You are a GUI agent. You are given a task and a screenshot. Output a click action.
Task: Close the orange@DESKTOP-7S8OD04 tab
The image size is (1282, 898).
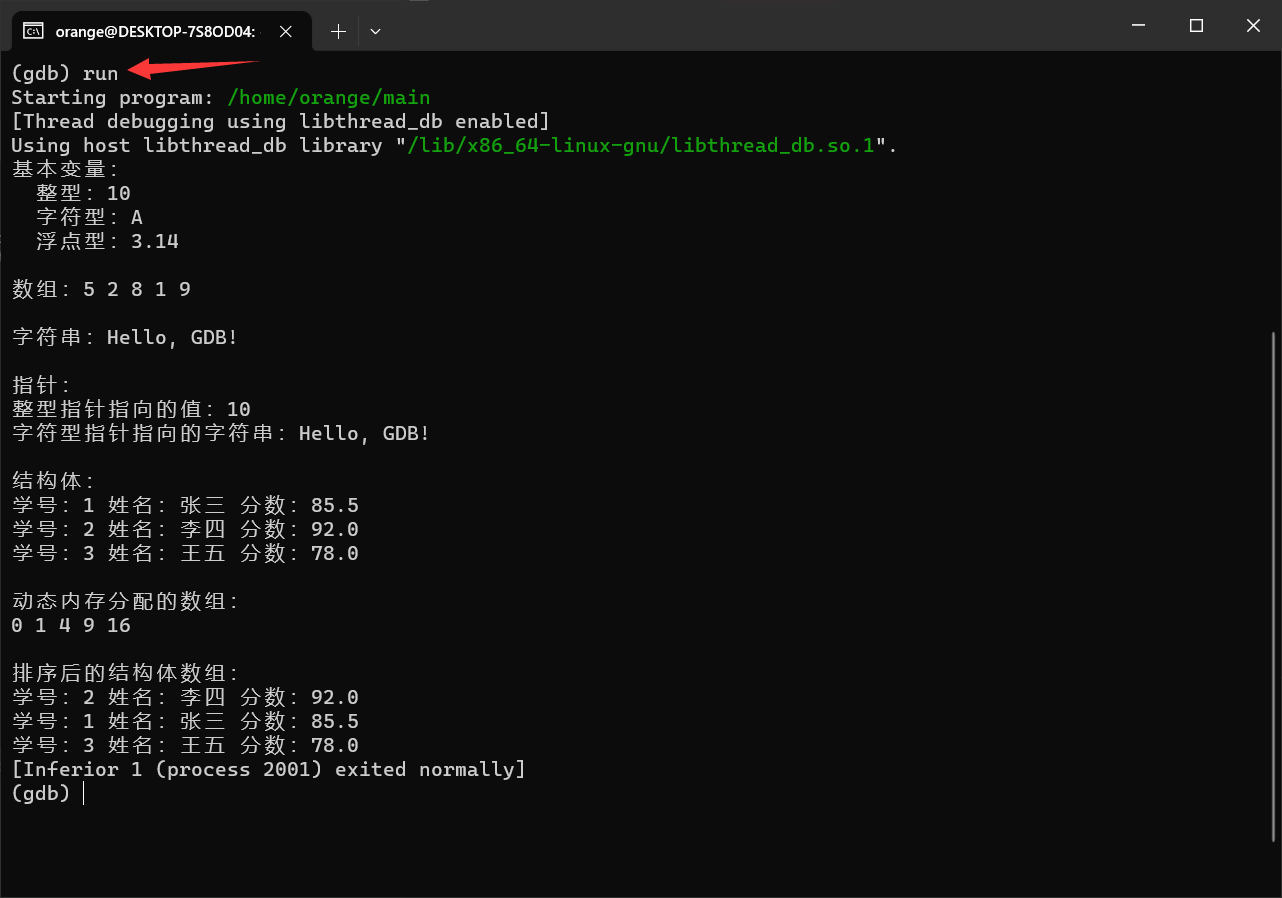[286, 31]
